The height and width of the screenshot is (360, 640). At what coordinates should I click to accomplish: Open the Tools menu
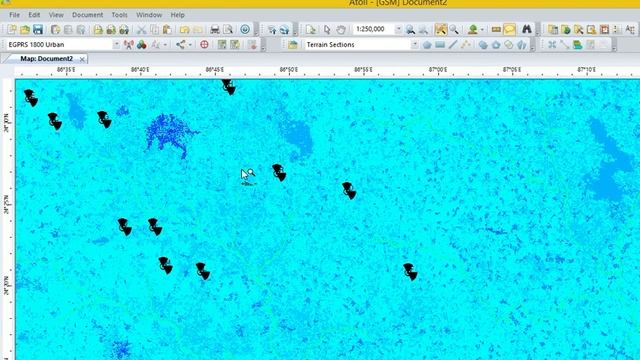[x=120, y=15]
